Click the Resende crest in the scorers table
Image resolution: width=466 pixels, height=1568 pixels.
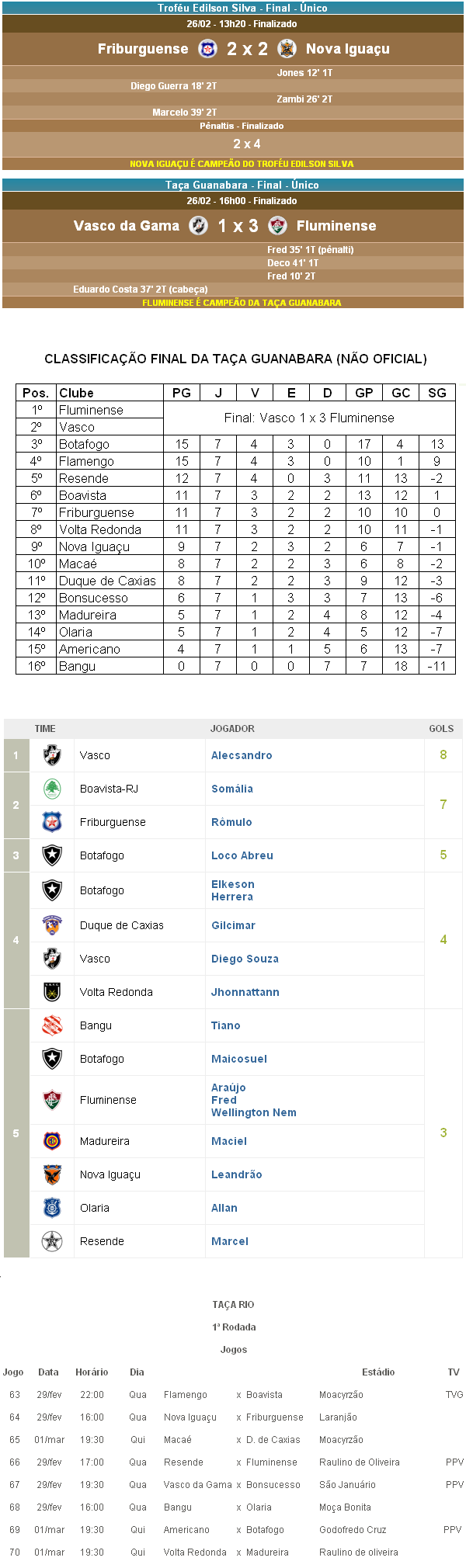[52, 1241]
